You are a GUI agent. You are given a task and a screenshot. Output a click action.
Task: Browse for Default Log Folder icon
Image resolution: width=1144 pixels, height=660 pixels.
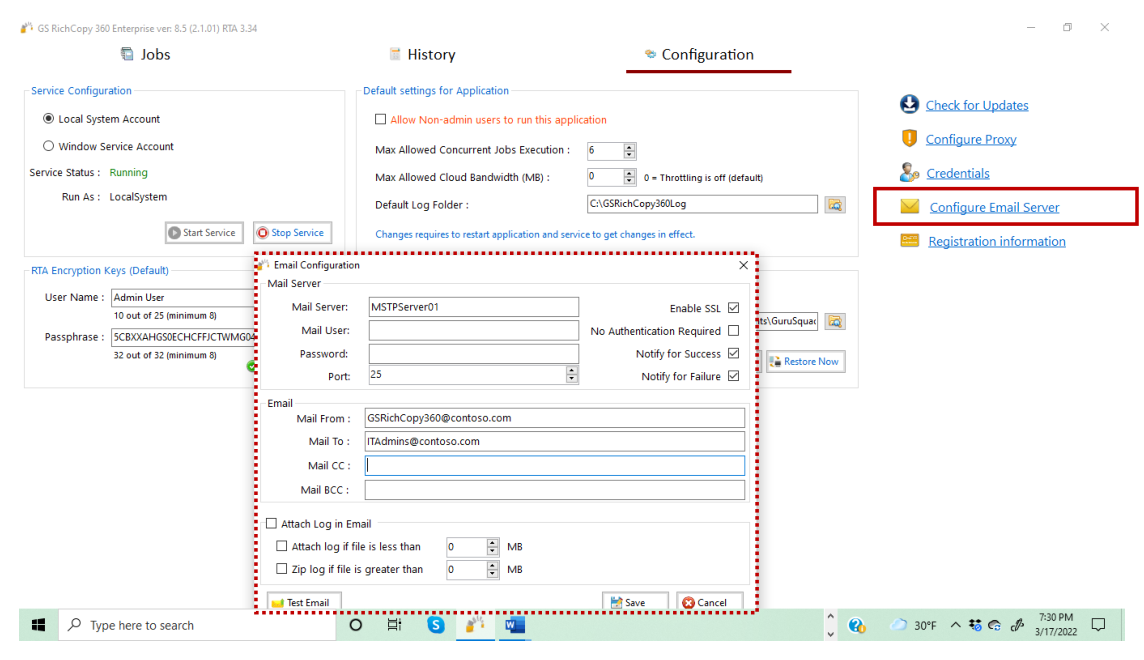[835, 205]
